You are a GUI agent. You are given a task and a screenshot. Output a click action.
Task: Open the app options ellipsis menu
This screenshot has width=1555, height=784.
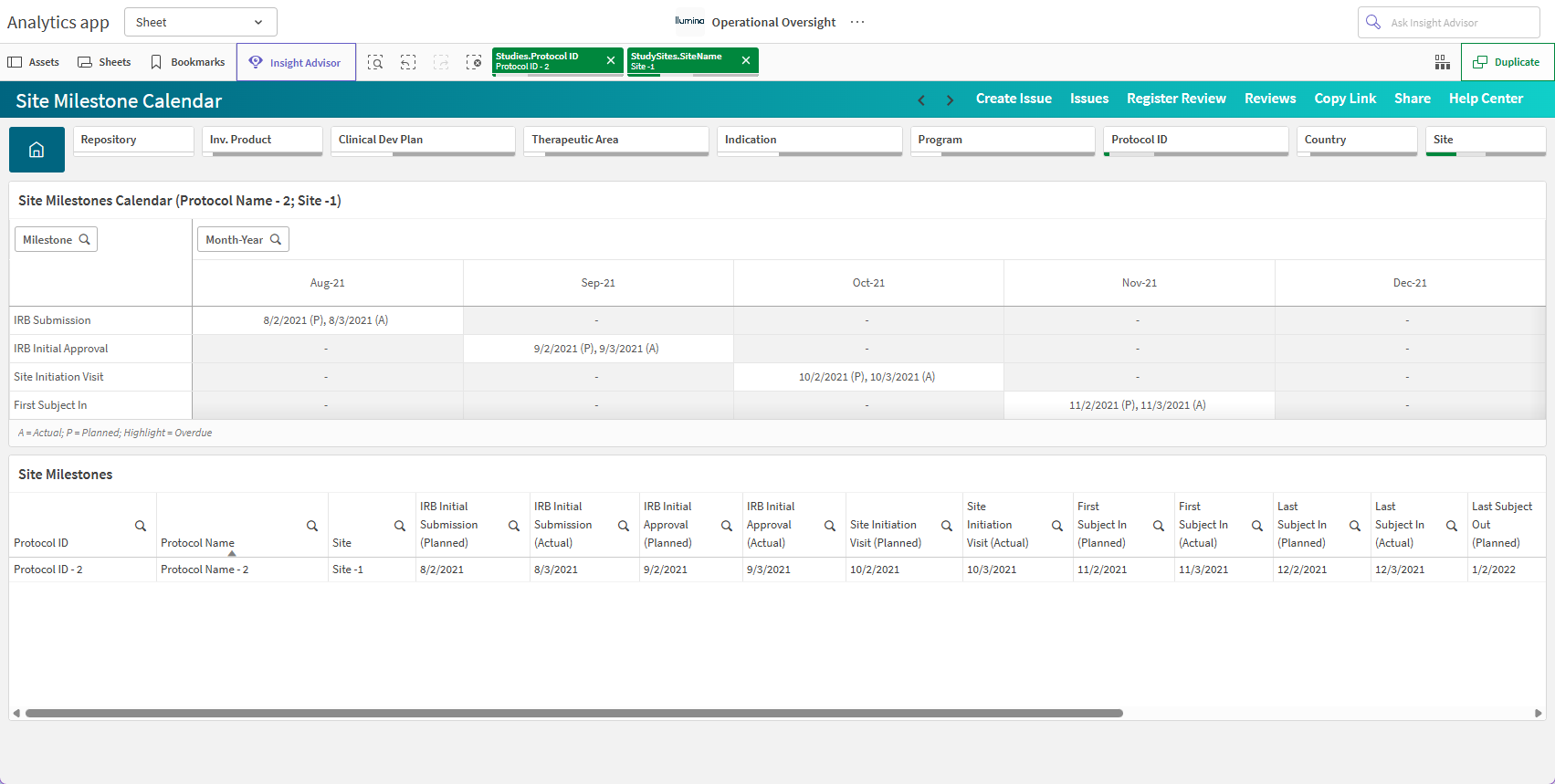(857, 22)
